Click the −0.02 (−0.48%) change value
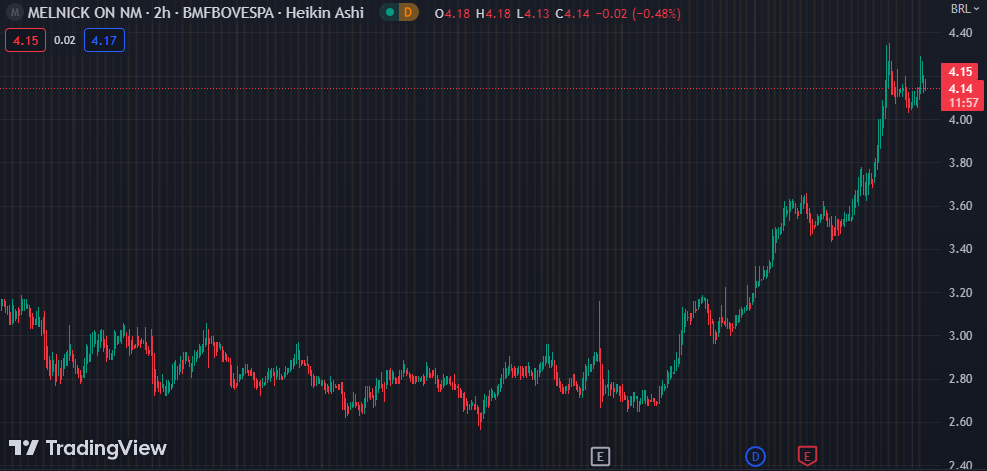This screenshot has width=987, height=471. point(637,13)
